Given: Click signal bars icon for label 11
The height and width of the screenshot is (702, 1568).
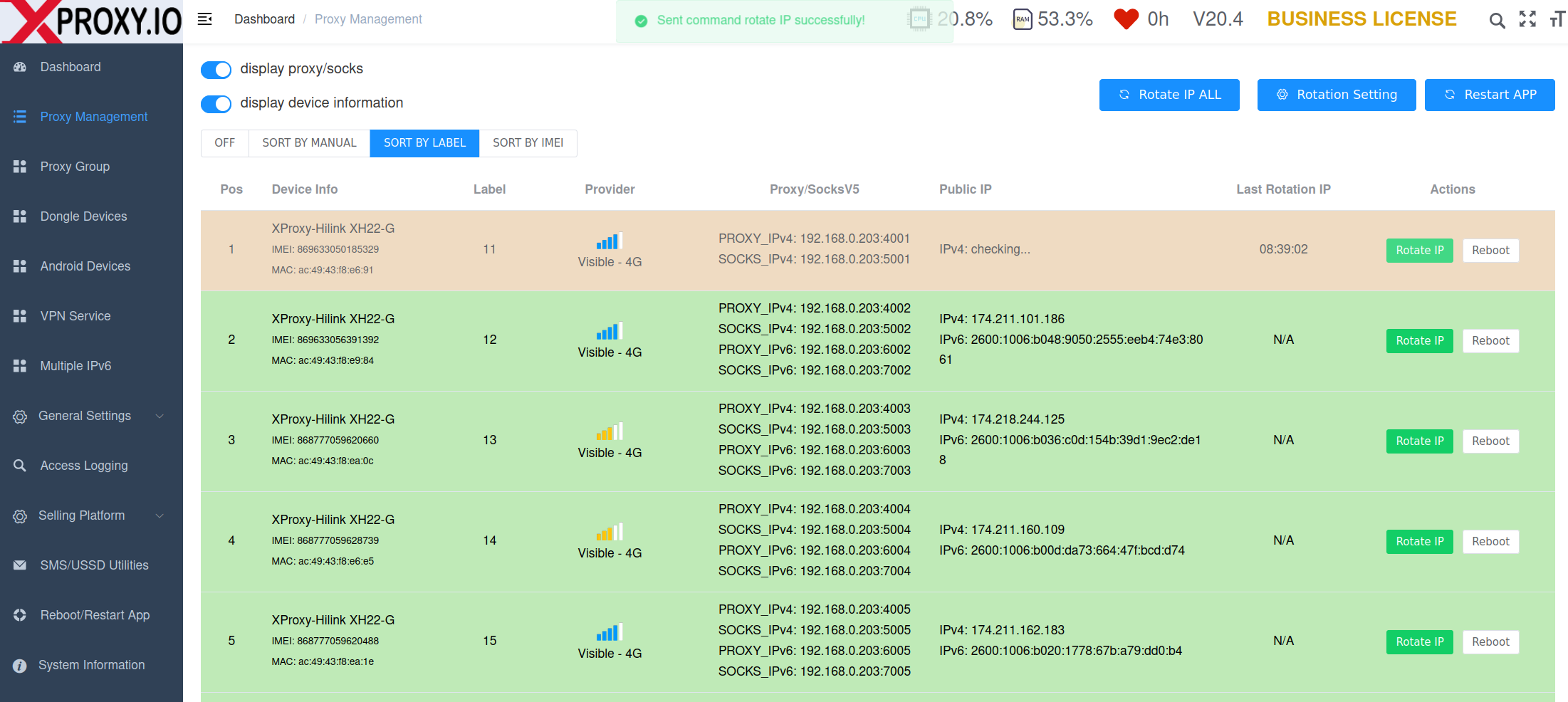Looking at the screenshot, I should pos(610,241).
